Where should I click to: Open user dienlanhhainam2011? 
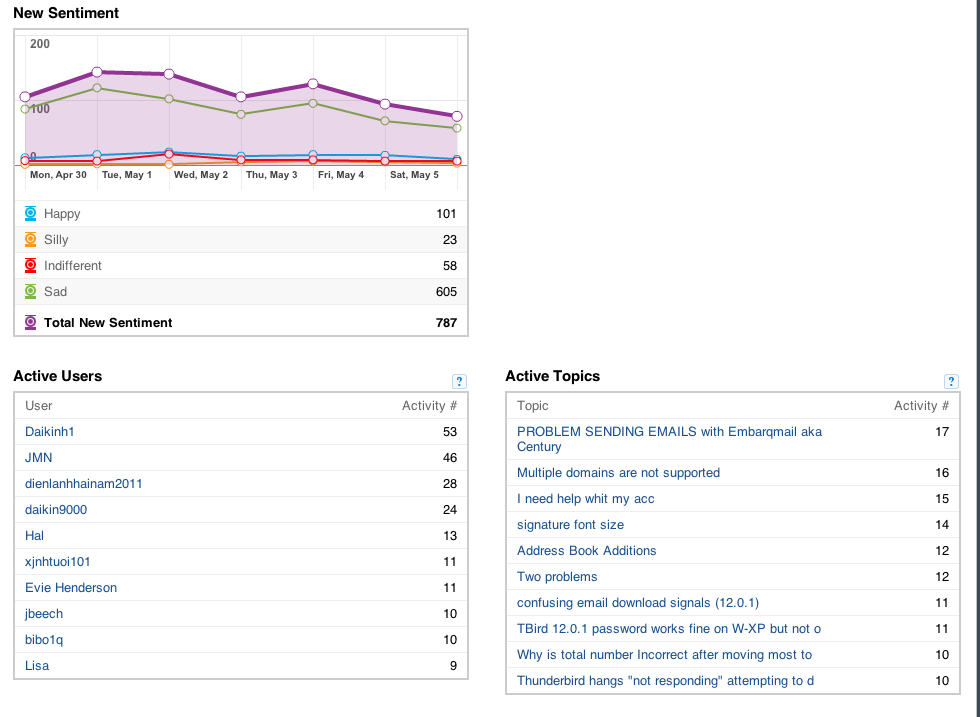[84, 484]
